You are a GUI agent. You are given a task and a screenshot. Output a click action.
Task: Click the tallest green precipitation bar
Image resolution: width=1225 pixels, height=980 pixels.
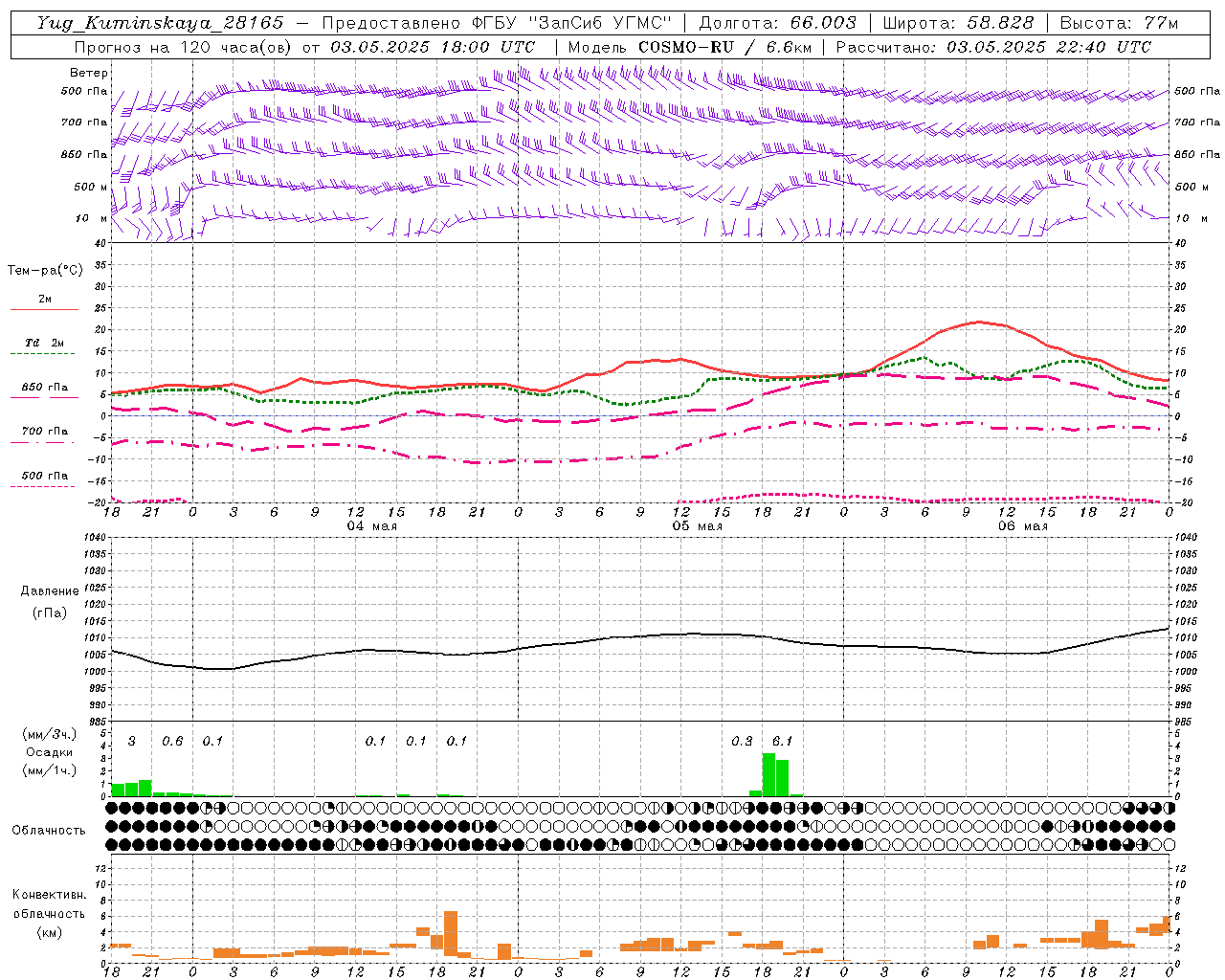tap(768, 775)
